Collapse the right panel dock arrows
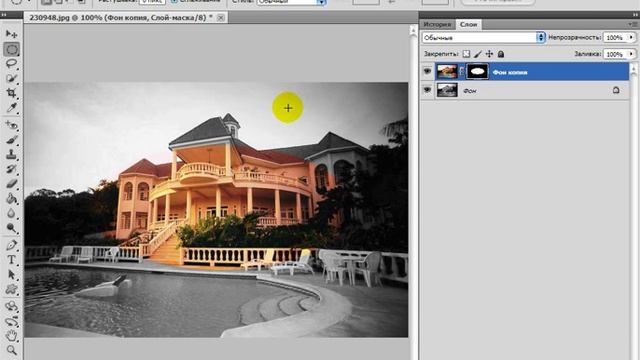This screenshot has height=360, width=640. pyautogui.click(x=635, y=14)
